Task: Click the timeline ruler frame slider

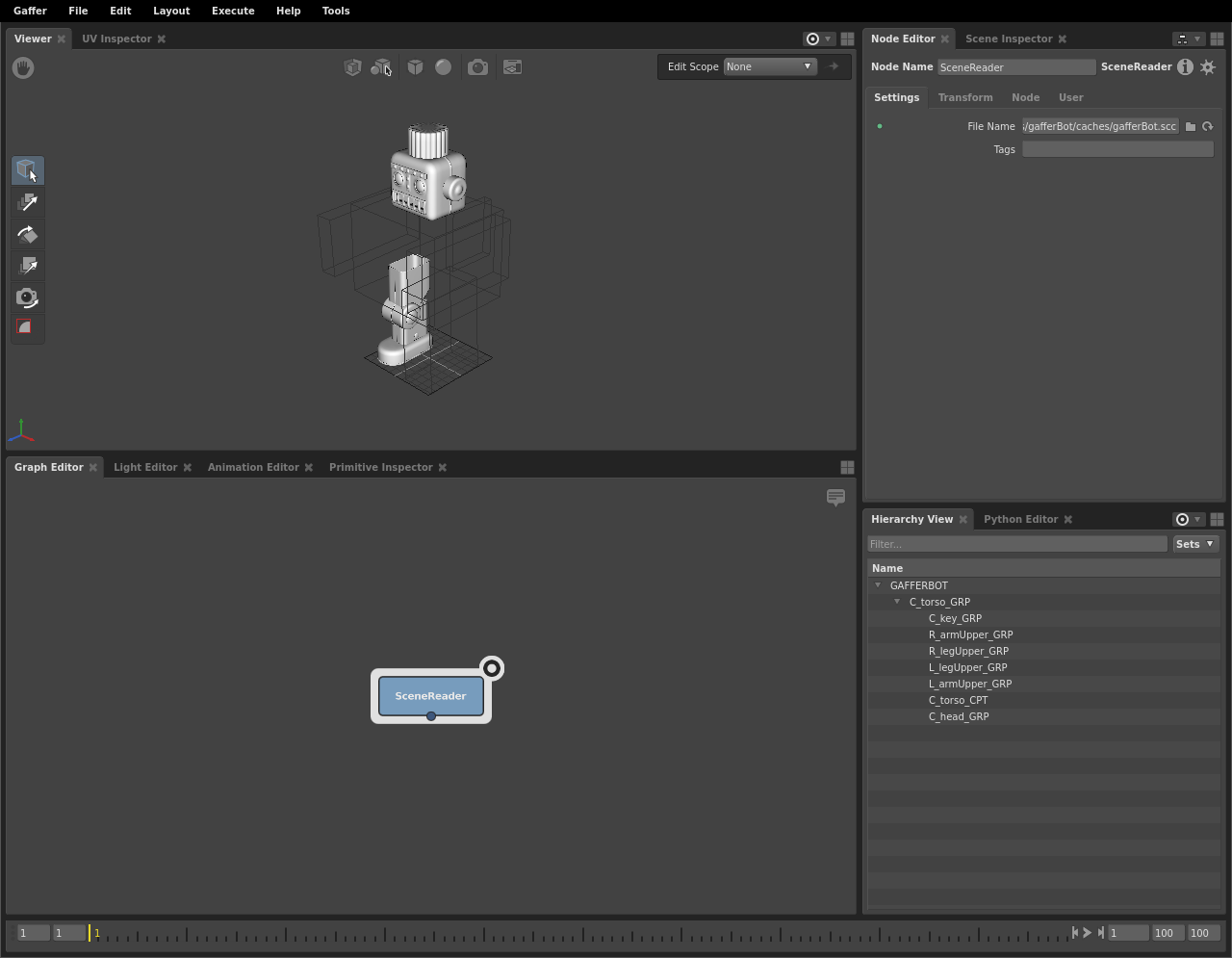Action: (x=579, y=933)
